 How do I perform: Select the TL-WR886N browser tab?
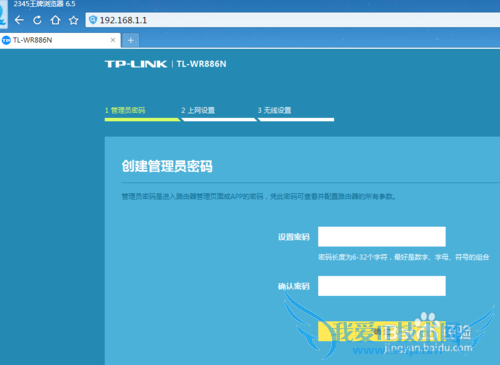point(60,40)
